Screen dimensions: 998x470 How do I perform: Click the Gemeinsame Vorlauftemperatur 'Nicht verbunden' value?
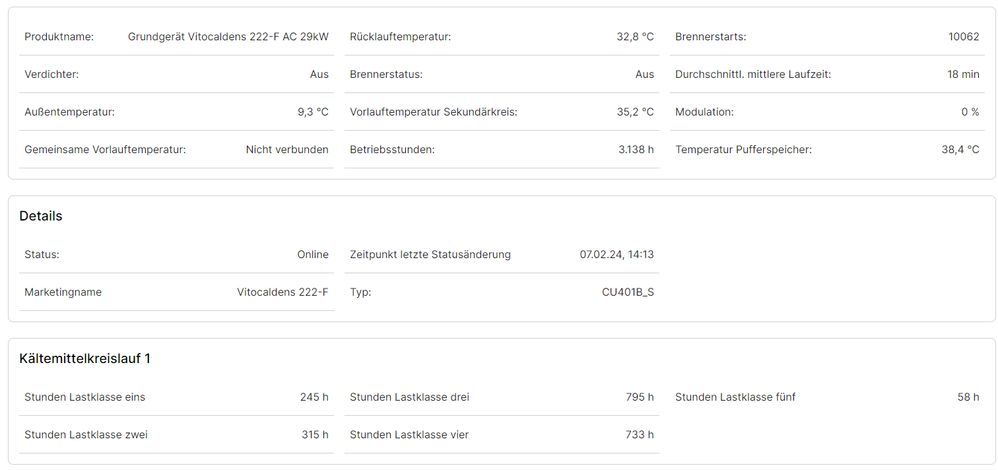287,150
